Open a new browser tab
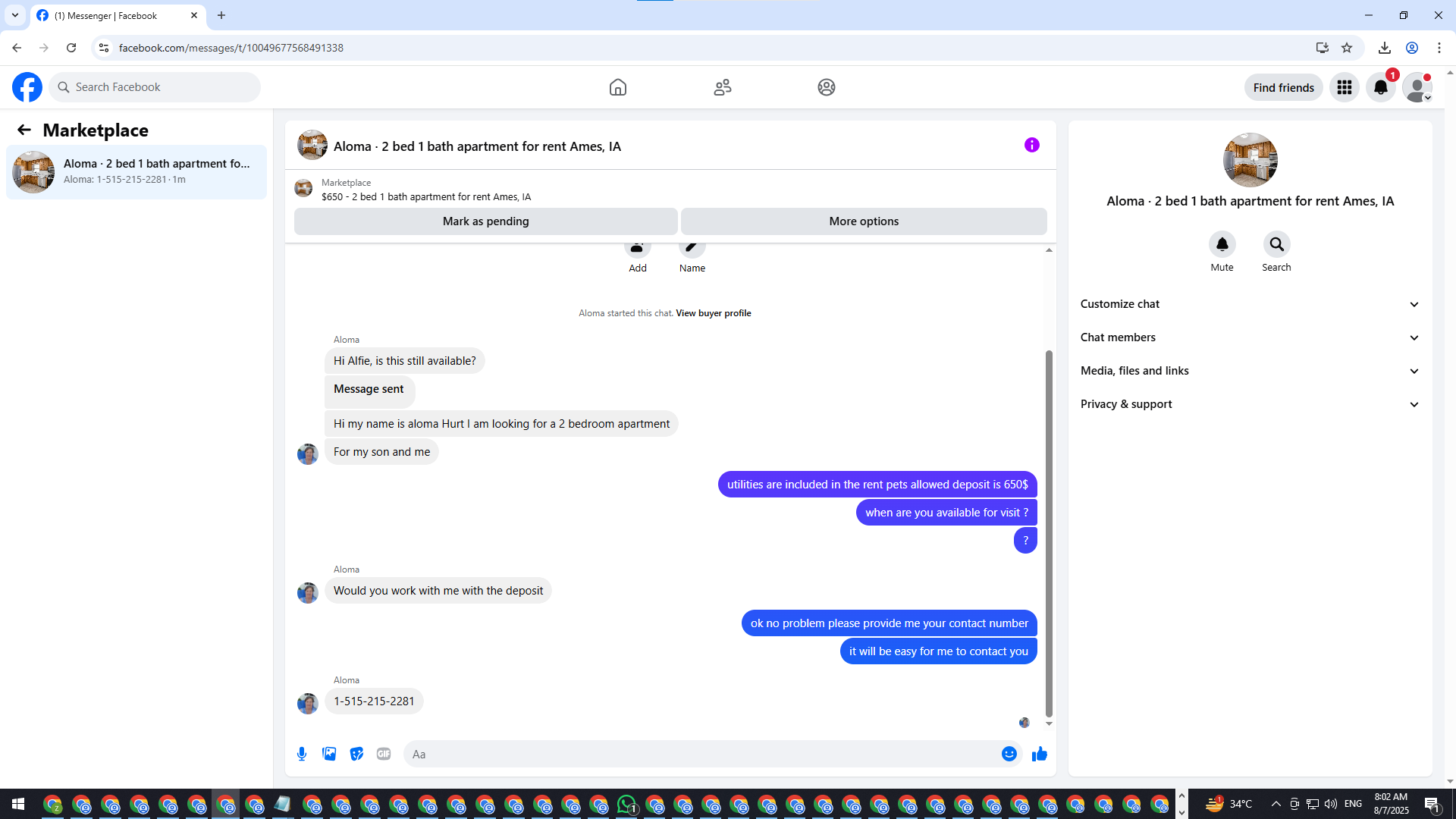1456x819 pixels. tap(221, 15)
